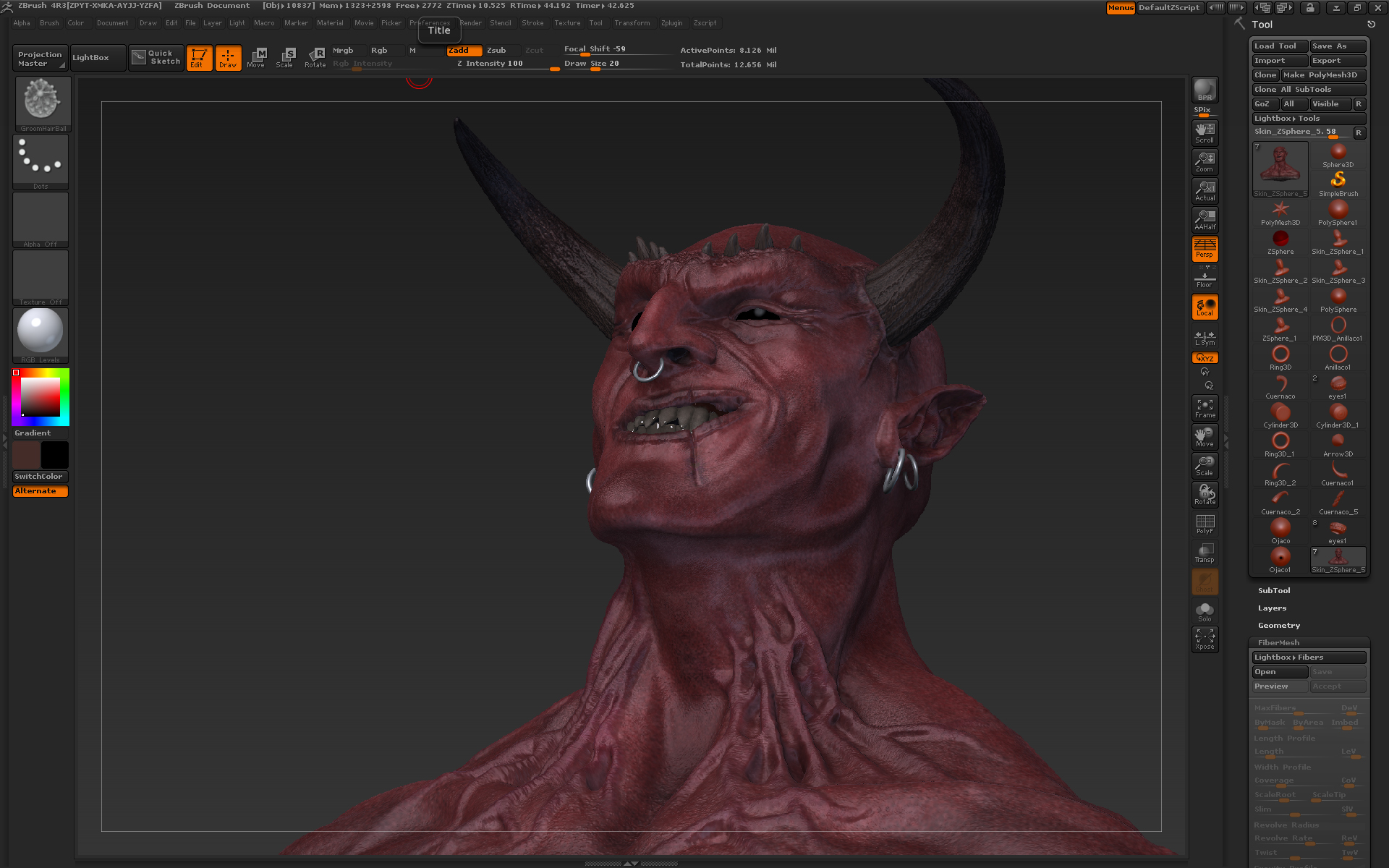Open the Render menu

[471, 23]
